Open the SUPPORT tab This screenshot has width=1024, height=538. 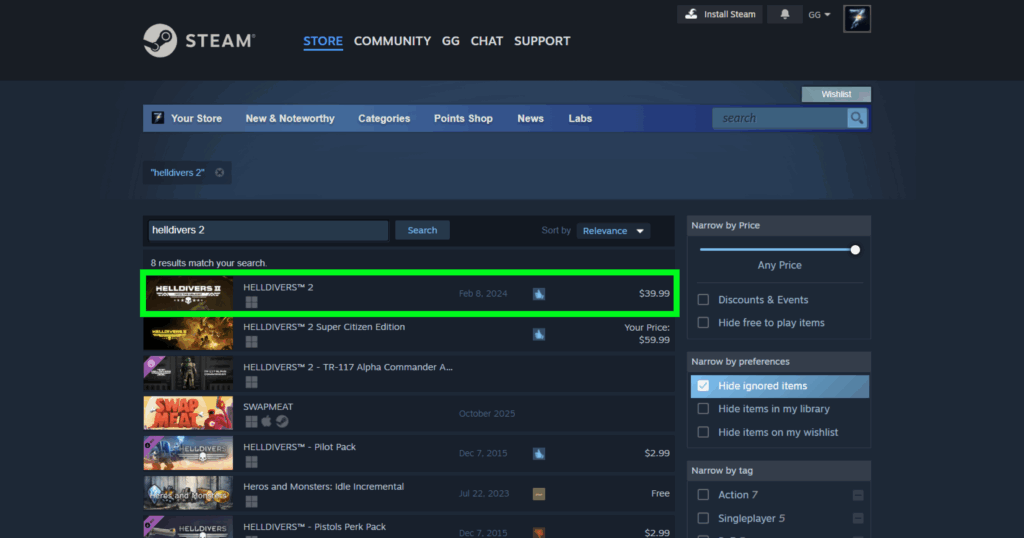[x=542, y=40]
